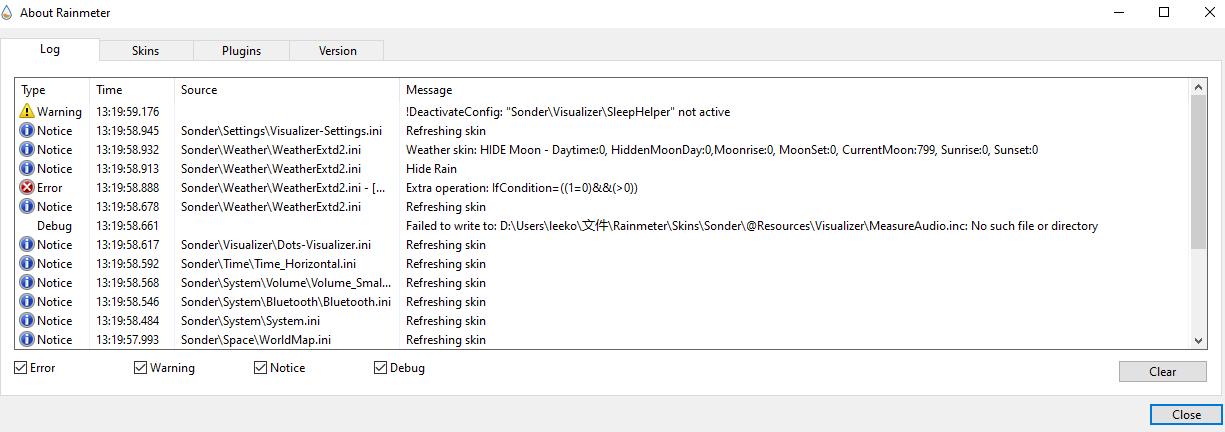Screen dimensions: 1225x432
Task: Disable the Notice filter checkbox
Action: tap(261, 368)
